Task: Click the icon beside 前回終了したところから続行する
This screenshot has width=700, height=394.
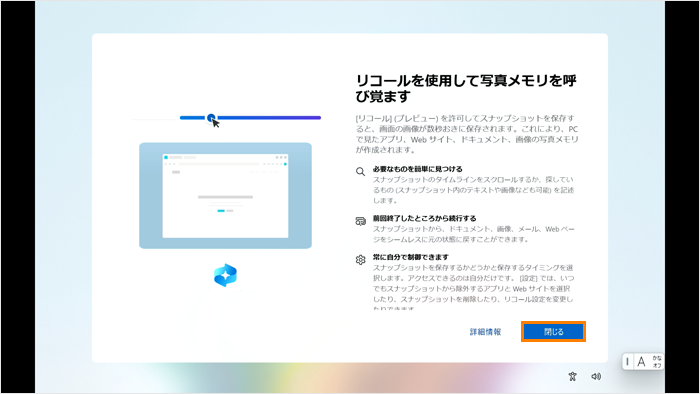Action: (x=360, y=221)
